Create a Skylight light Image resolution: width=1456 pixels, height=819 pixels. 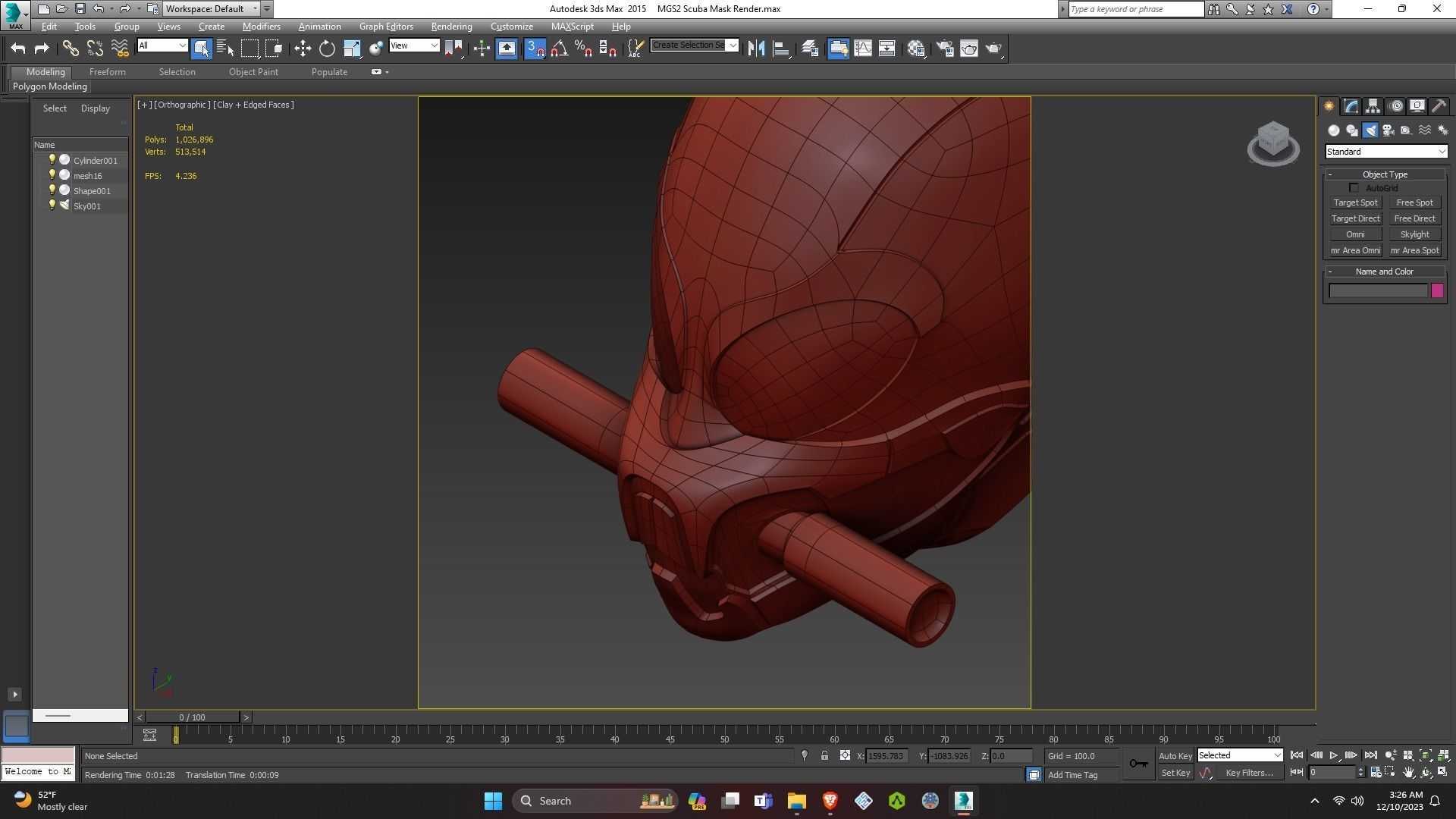click(x=1414, y=234)
